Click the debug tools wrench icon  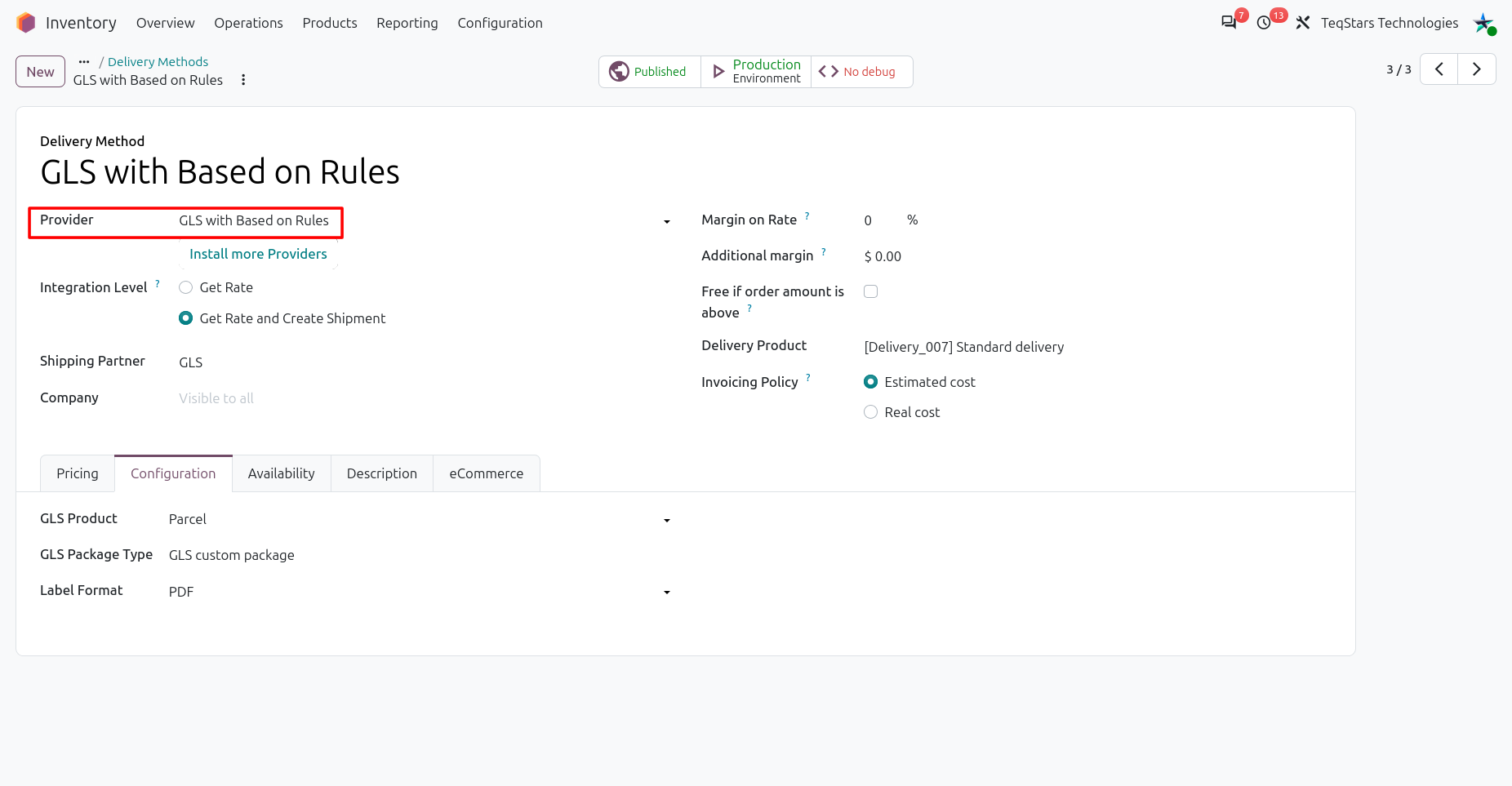click(1303, 23)
